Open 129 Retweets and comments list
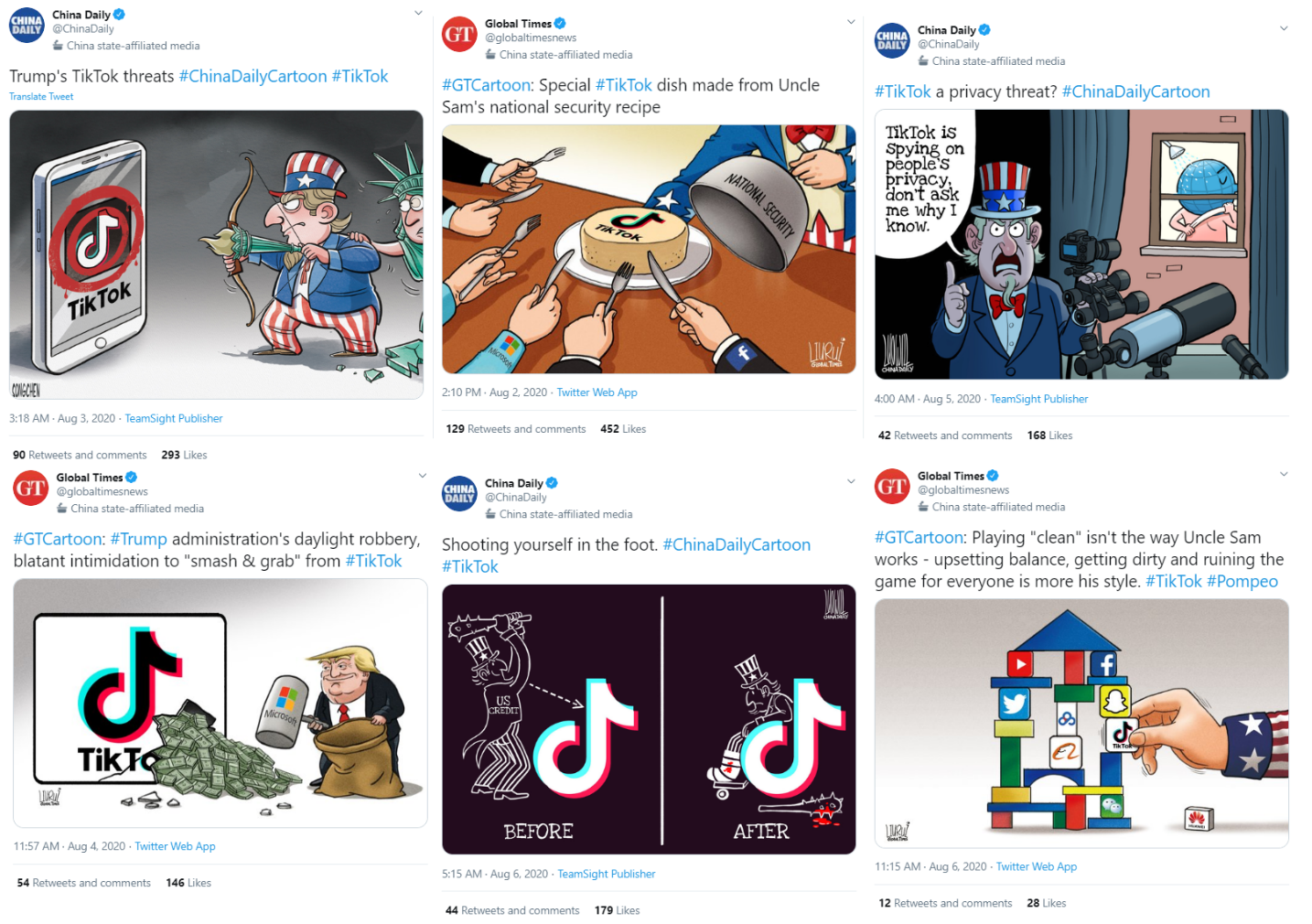 (516, 429)
